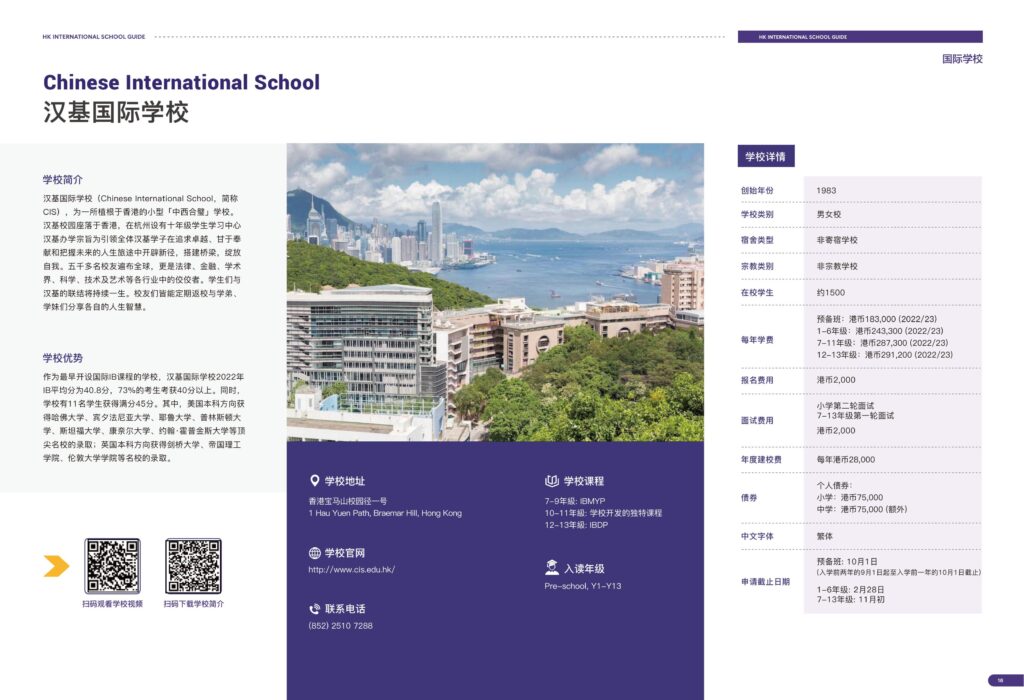Image resolution: width=1024 pixels, height=700 pixels.
Task: Click the curriculum line 7-9年级: IBMYP
Action: coord(575,501)
